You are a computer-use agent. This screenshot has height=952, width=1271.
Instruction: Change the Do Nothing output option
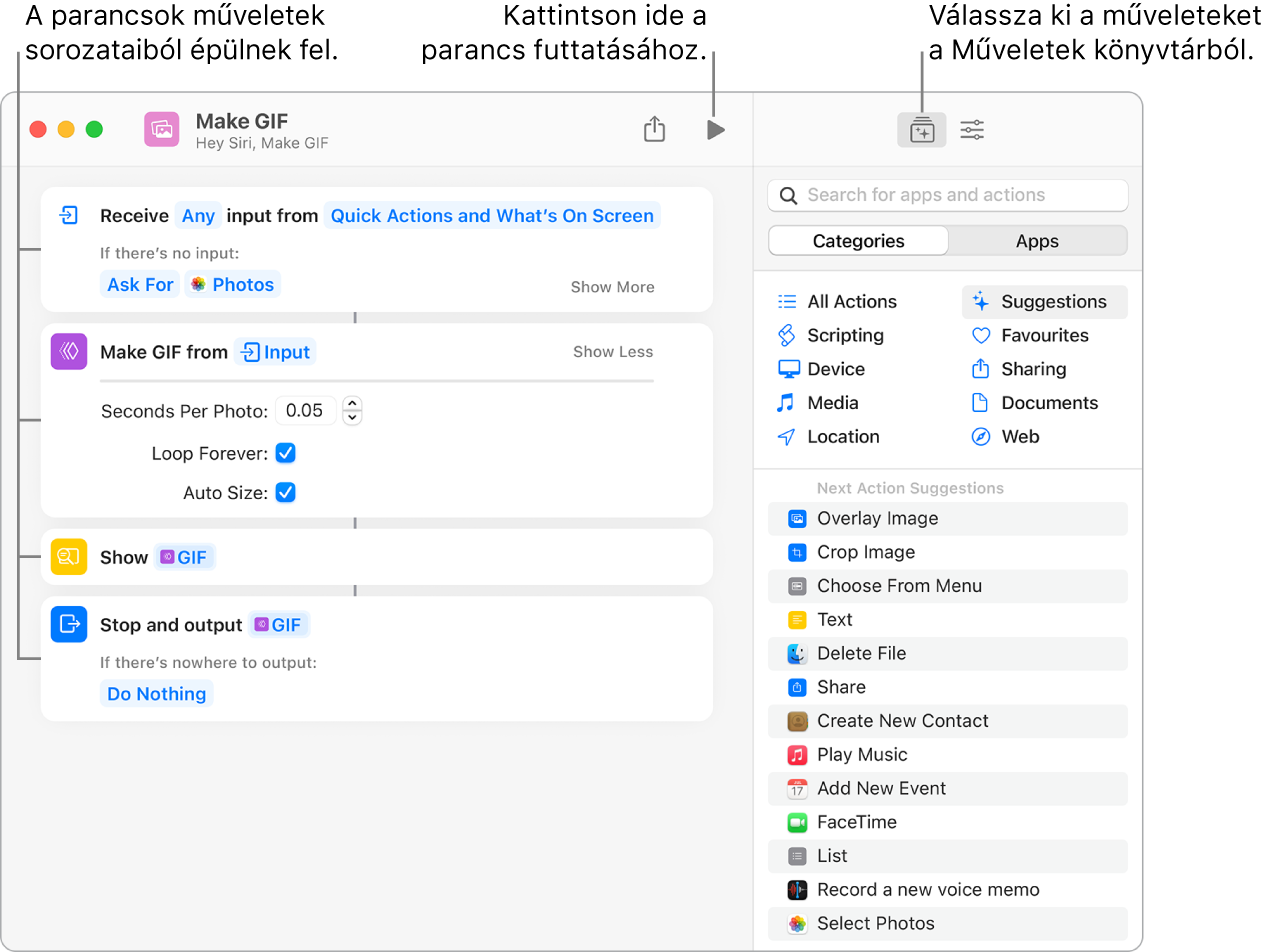point(157,694)
